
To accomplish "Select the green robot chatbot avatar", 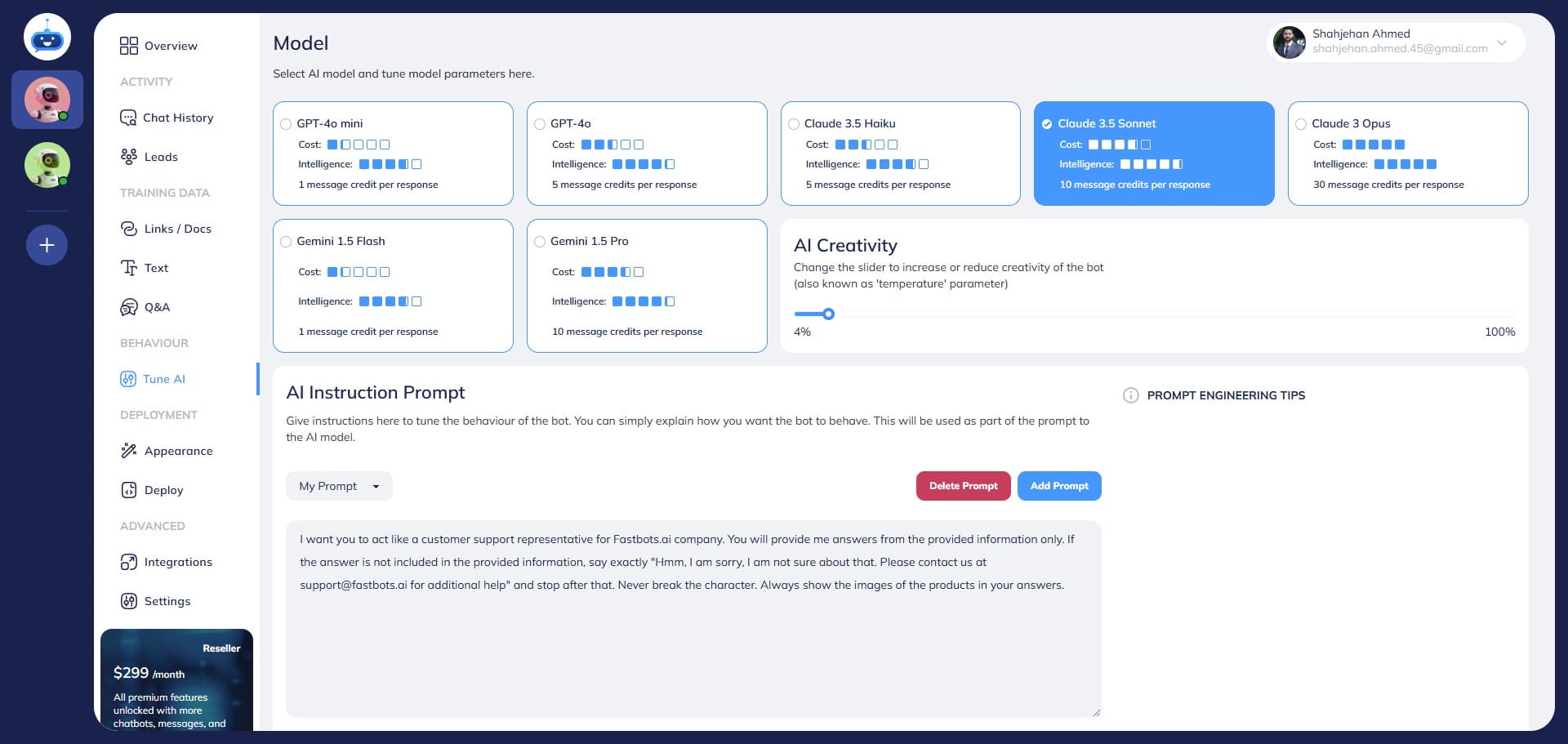I will pyautogui.click(x=47, y=165).
